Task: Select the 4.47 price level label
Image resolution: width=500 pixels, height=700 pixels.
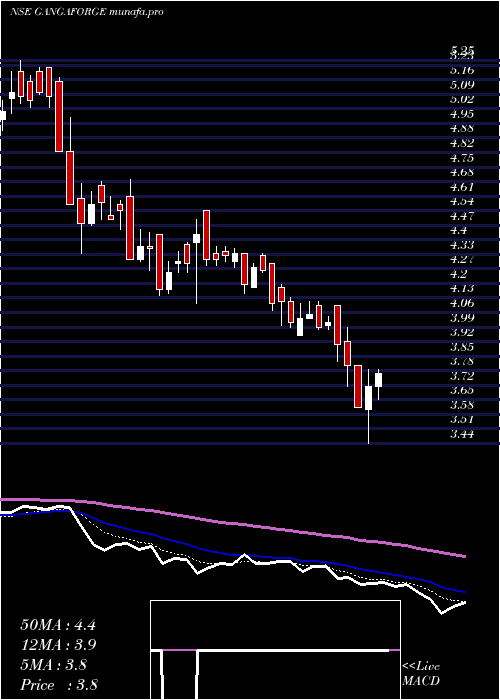Action: (x=462, y=216)
